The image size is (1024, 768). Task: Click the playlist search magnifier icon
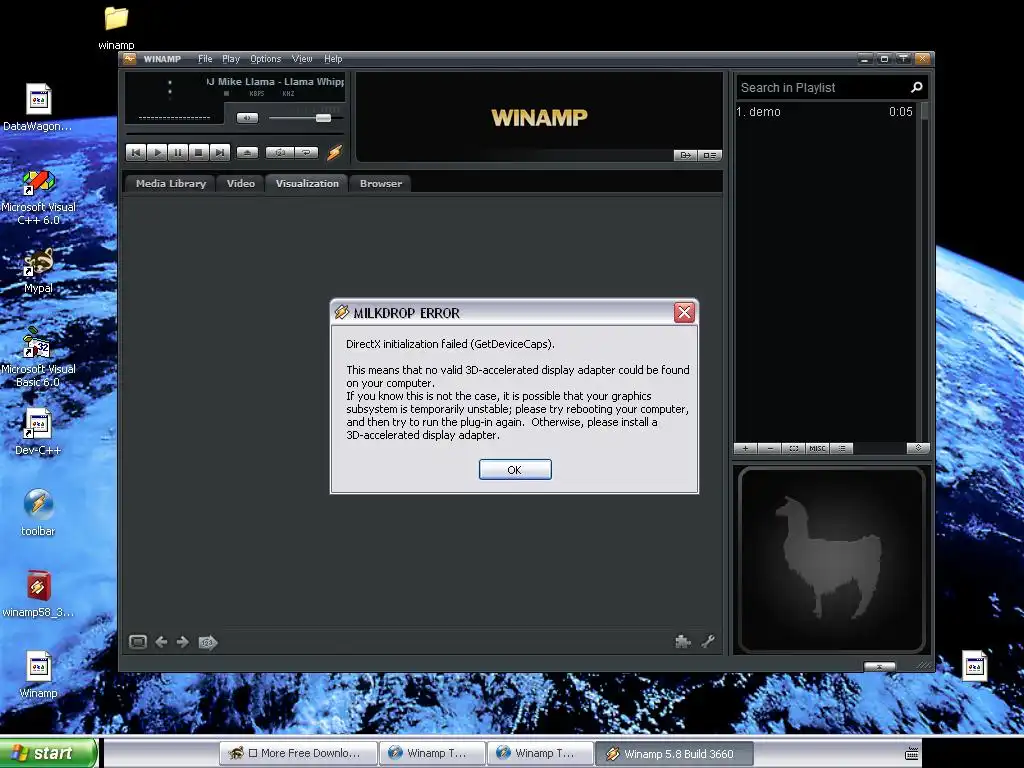click(916, 87)
